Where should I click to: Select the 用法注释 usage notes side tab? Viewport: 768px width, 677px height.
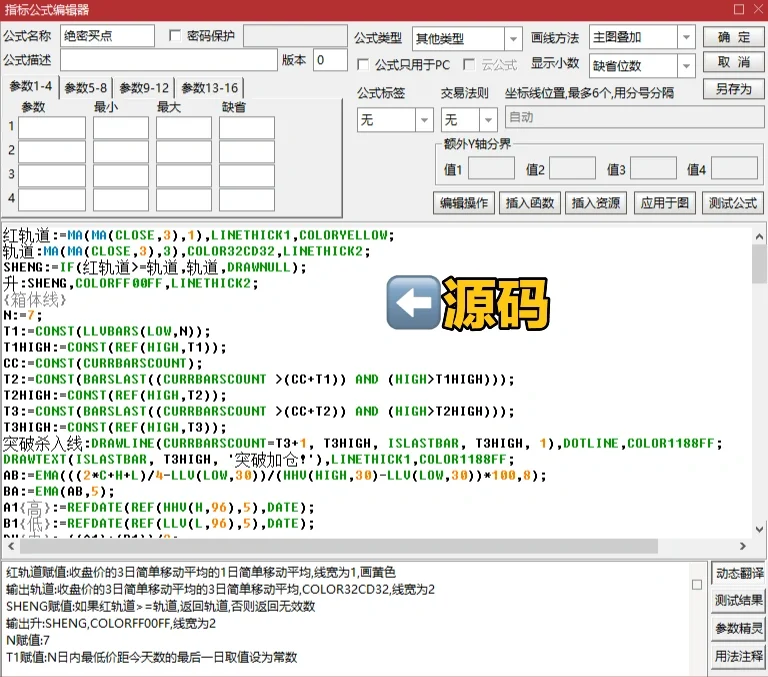point(739,655)
